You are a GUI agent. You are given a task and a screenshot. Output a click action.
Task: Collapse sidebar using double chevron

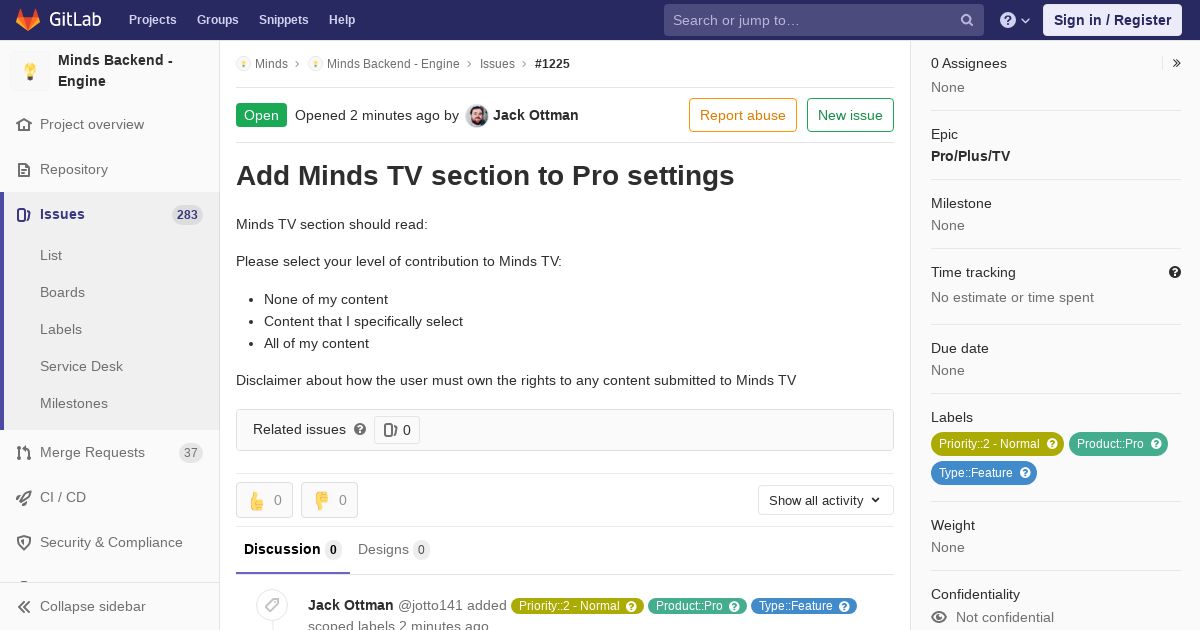tap(24, 607)
